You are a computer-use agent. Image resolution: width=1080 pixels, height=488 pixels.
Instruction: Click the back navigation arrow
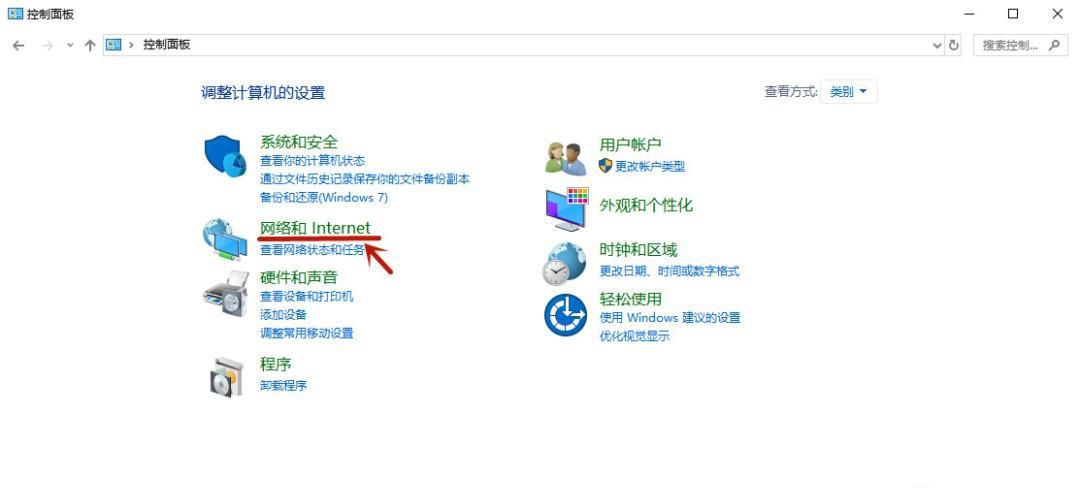[19, 45]
